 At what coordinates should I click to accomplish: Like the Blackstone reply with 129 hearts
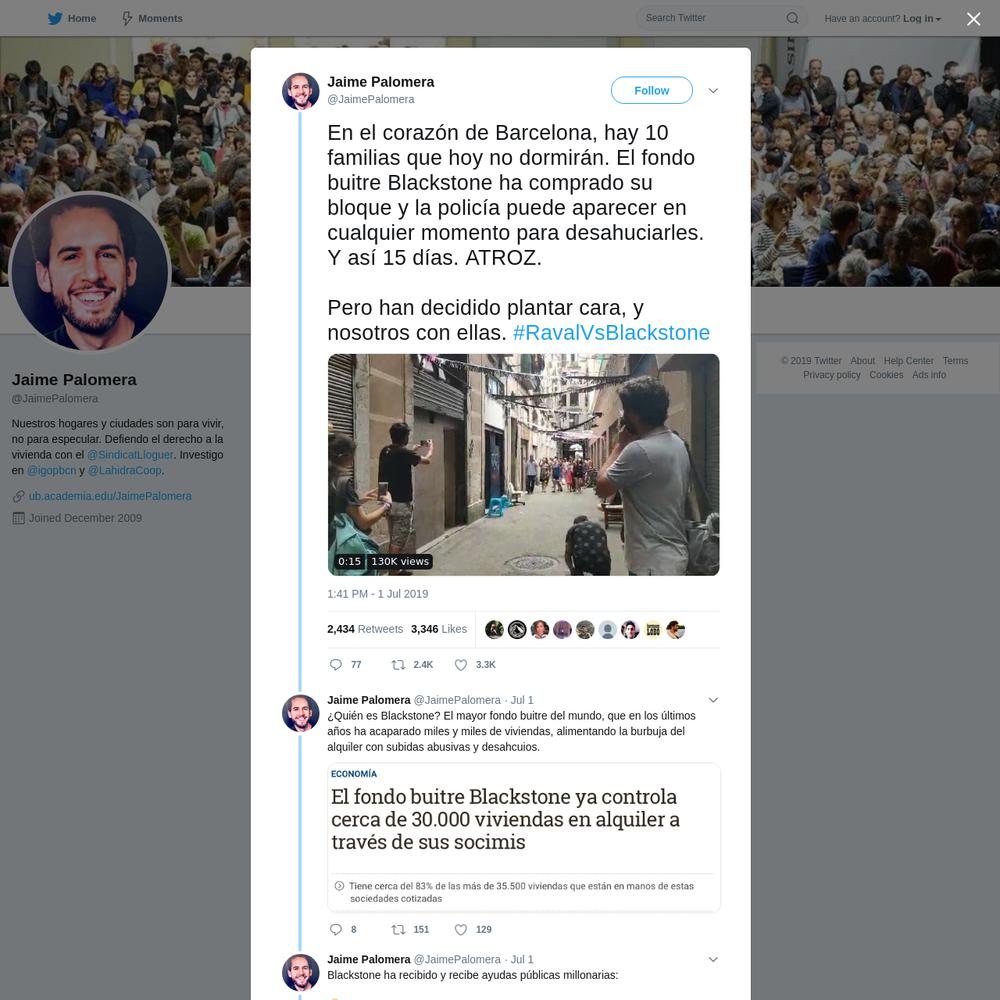click(460, 929)
